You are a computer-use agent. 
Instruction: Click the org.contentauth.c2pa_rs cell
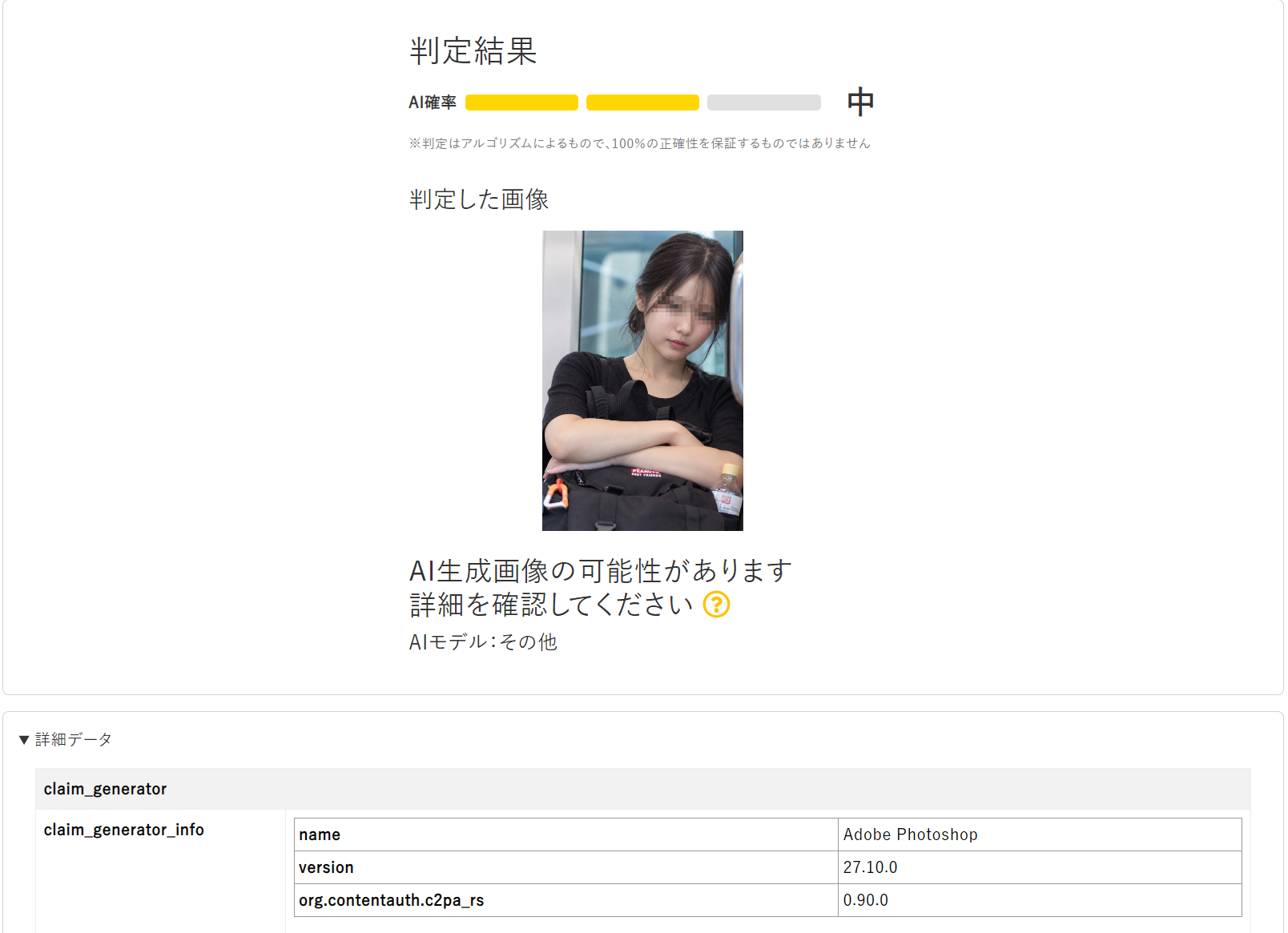coord(566,900)
